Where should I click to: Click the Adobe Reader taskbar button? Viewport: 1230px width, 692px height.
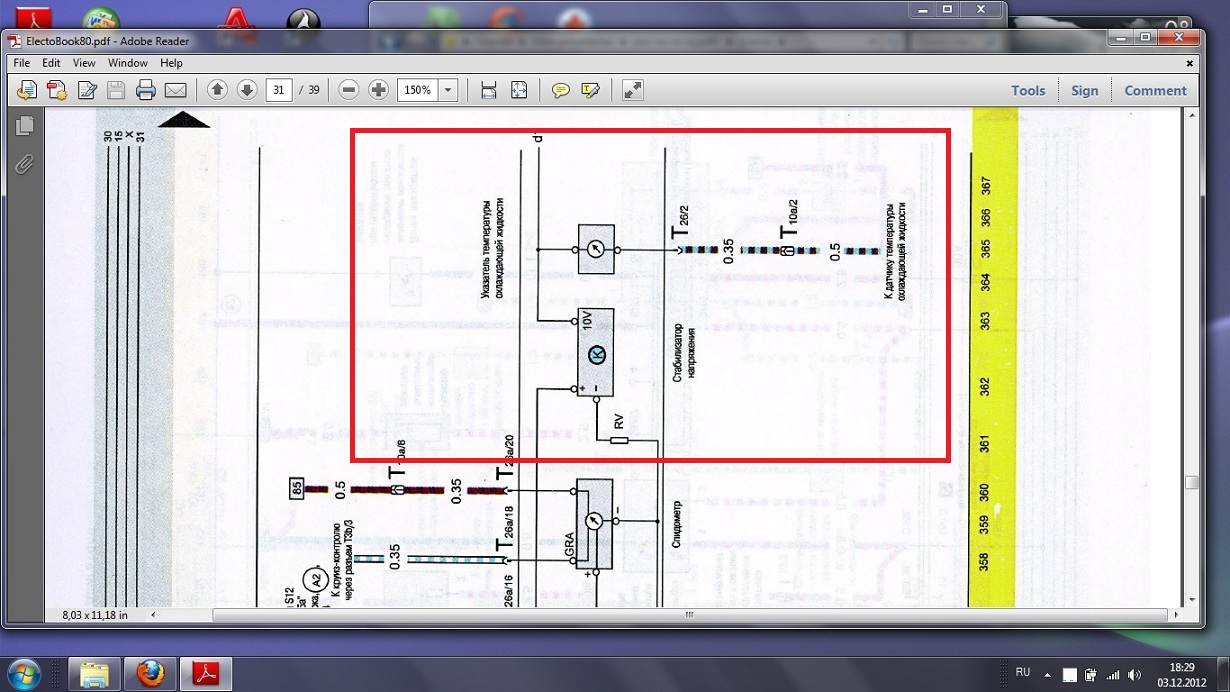[206, 672]
